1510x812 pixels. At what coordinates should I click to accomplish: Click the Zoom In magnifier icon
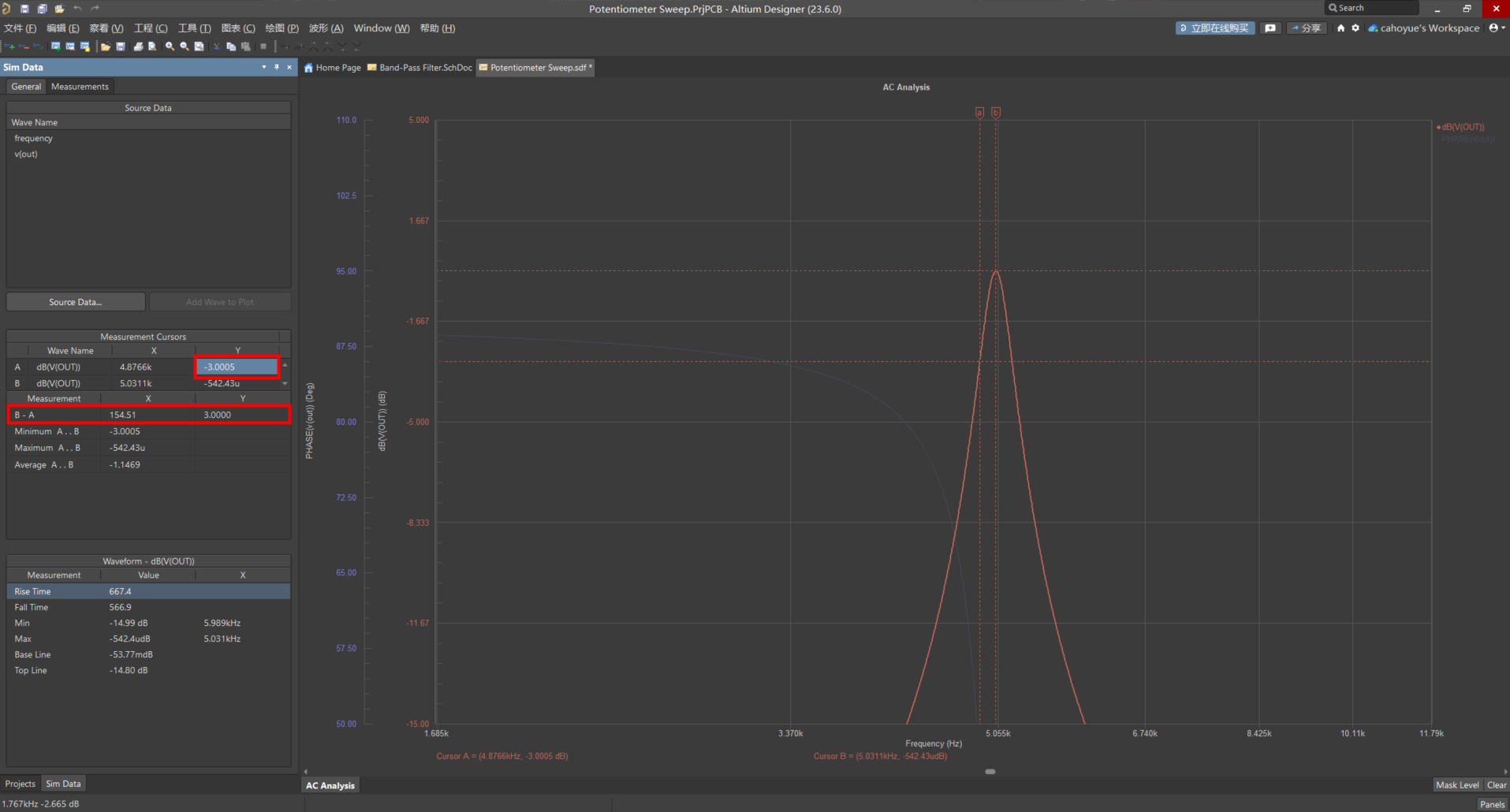170,47
